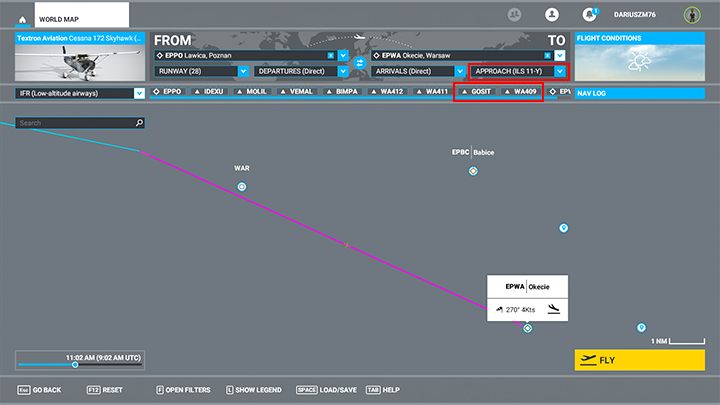Select the WAR waypoint marker on map
The width and height of the screenshot is (720, 405).
click(241, 187)
